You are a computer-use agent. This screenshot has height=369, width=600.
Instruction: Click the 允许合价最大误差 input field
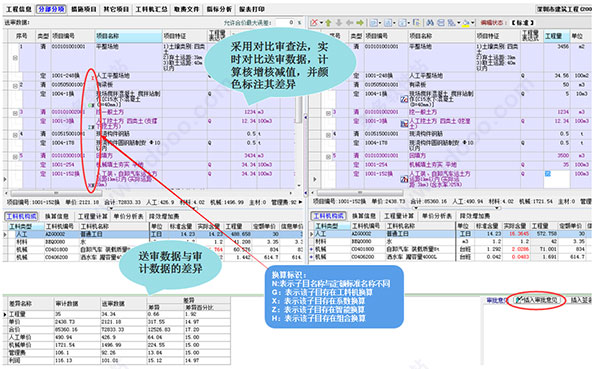(285, 23)
